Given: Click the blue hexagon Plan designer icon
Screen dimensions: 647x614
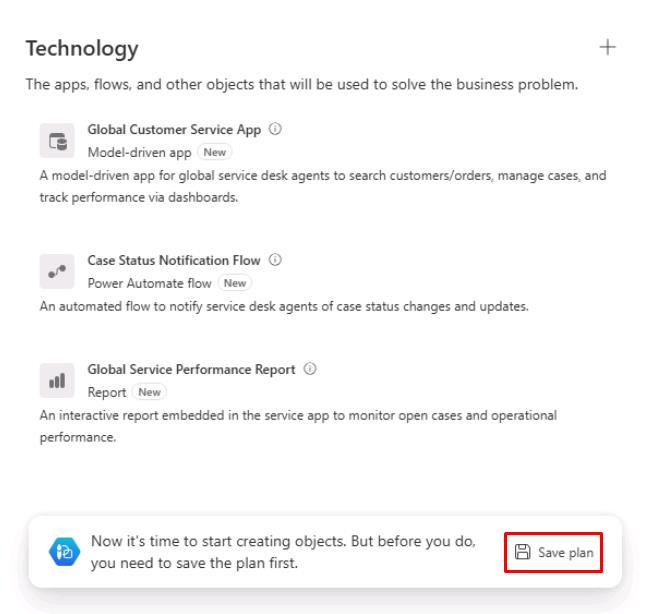Looking at the screenshot, I should click(64, 552).
